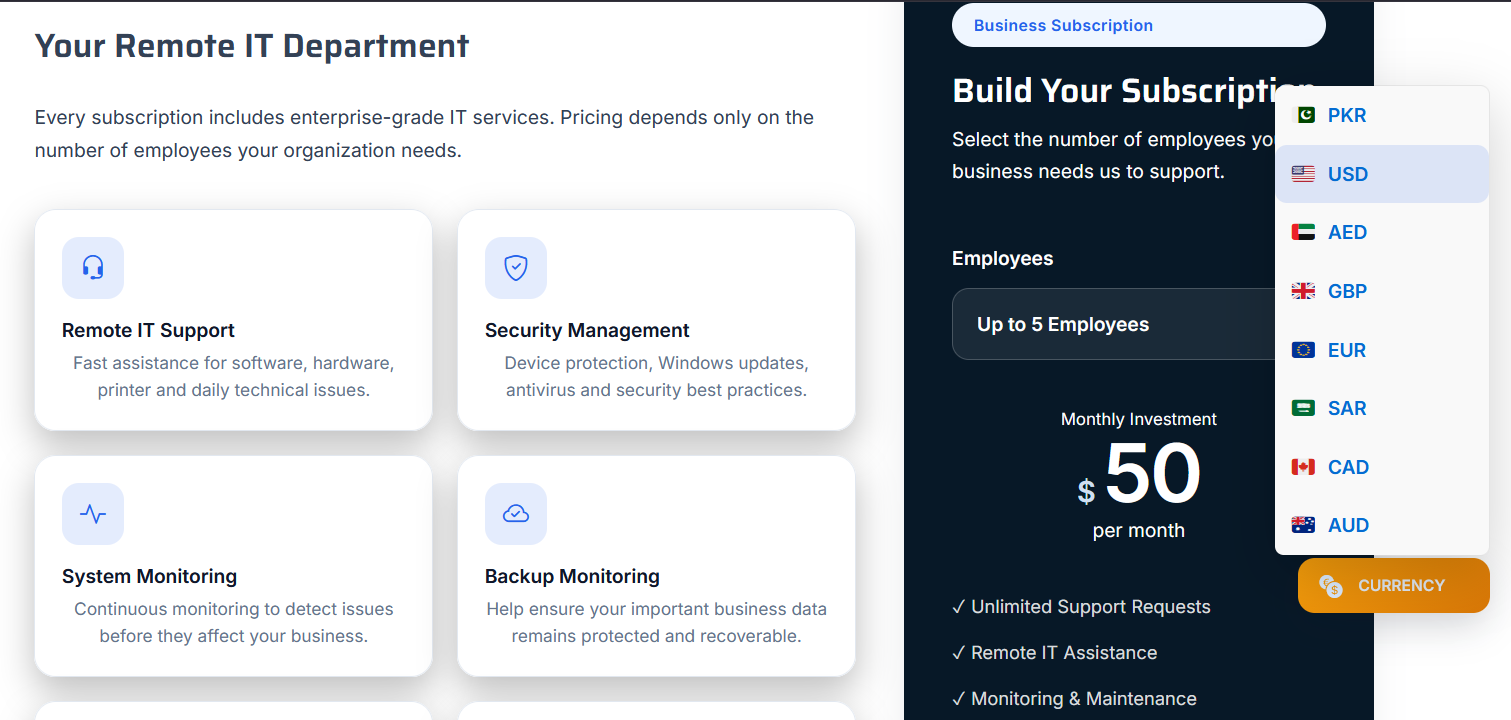Image resolution: width=1511 pixels, height=720 pixels.
Task: Open the Up to 5 Employees dropdown
Action: [1114, 324]
